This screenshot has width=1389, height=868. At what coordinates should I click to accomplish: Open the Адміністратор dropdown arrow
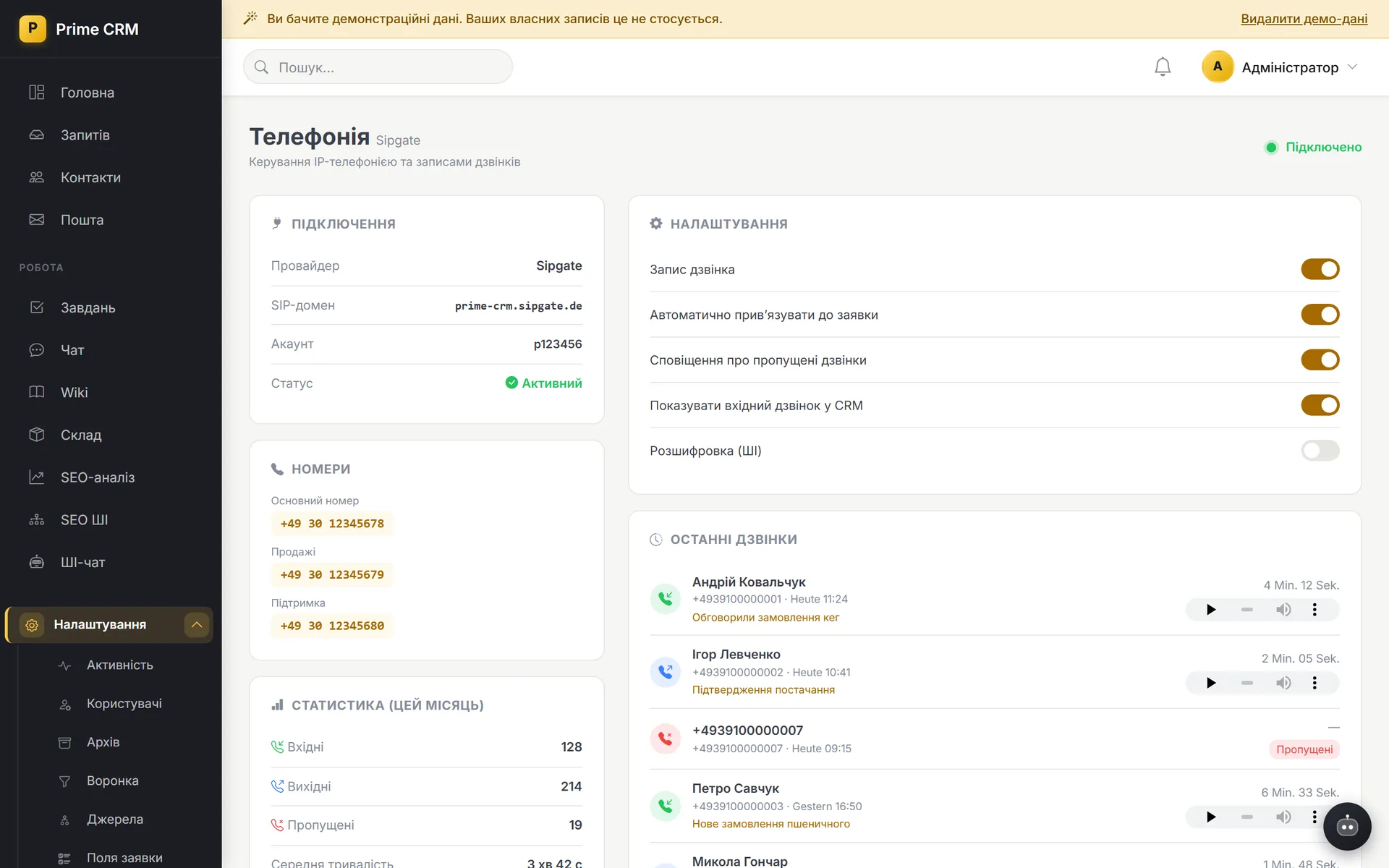tap(1353, 67)
